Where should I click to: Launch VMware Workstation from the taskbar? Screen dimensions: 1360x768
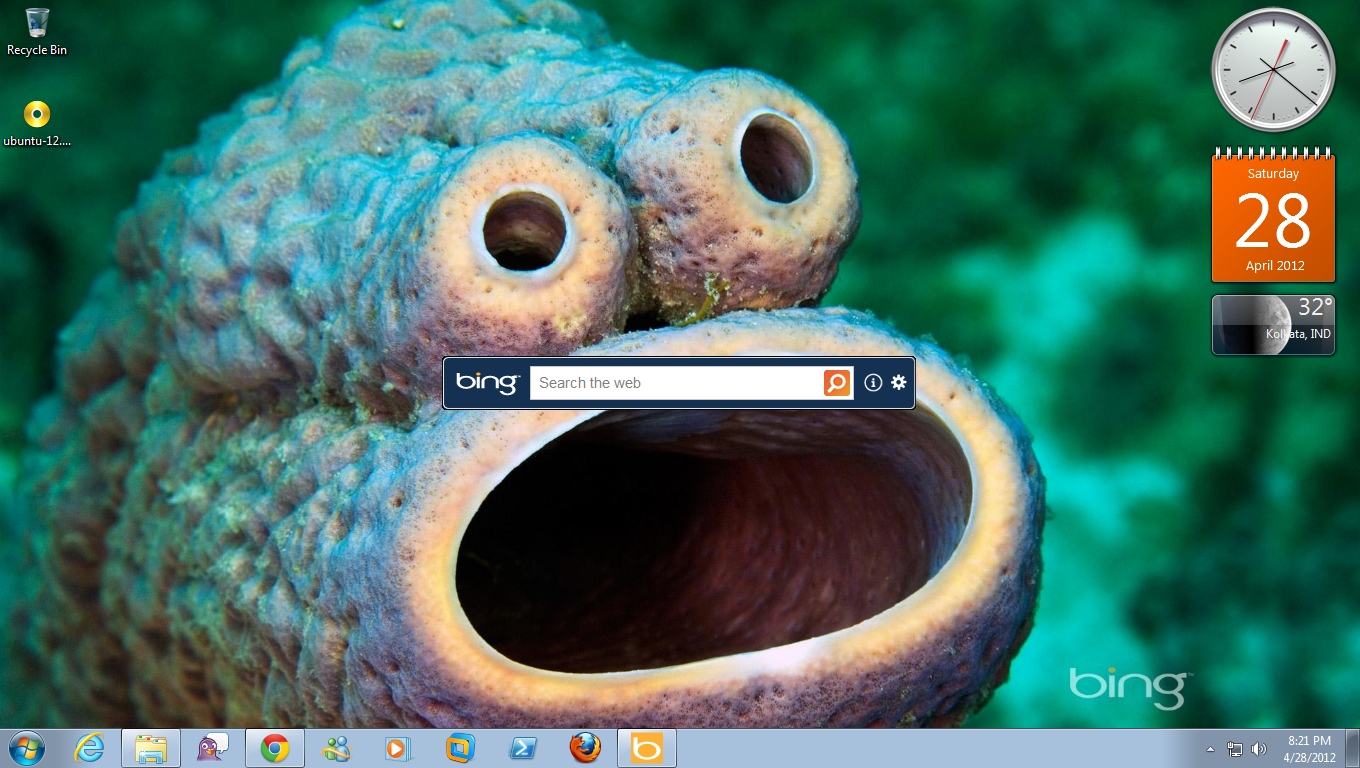(460, 747)
